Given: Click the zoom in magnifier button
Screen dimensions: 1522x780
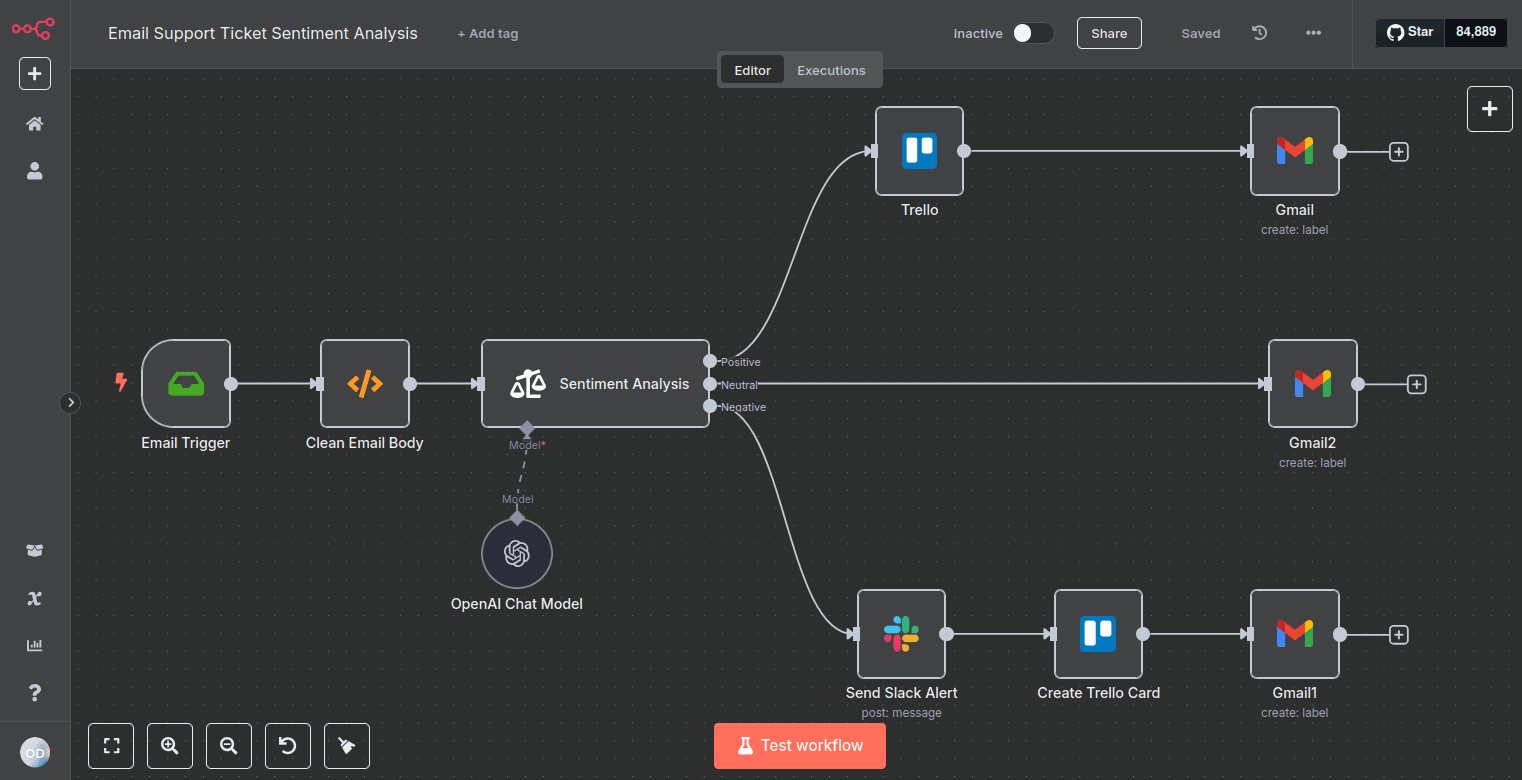Looking at the screenshot, I should coord(170,746).
